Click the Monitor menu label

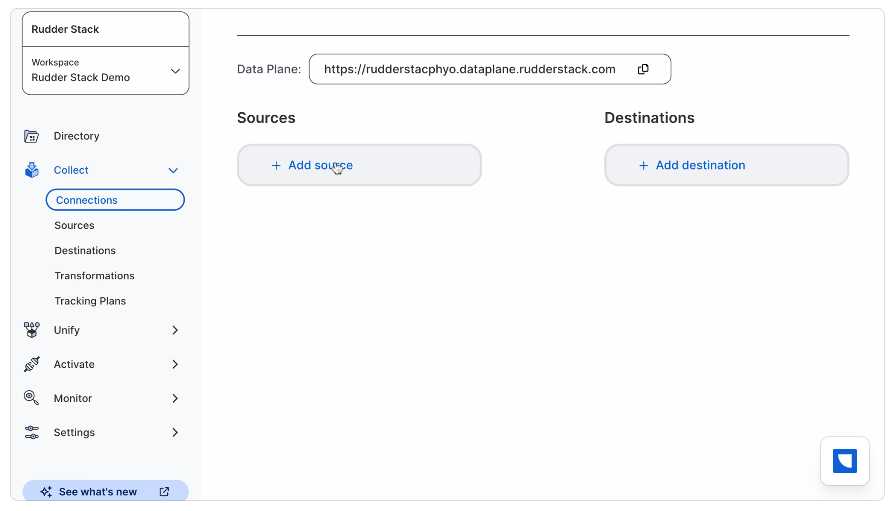(73, 399)
